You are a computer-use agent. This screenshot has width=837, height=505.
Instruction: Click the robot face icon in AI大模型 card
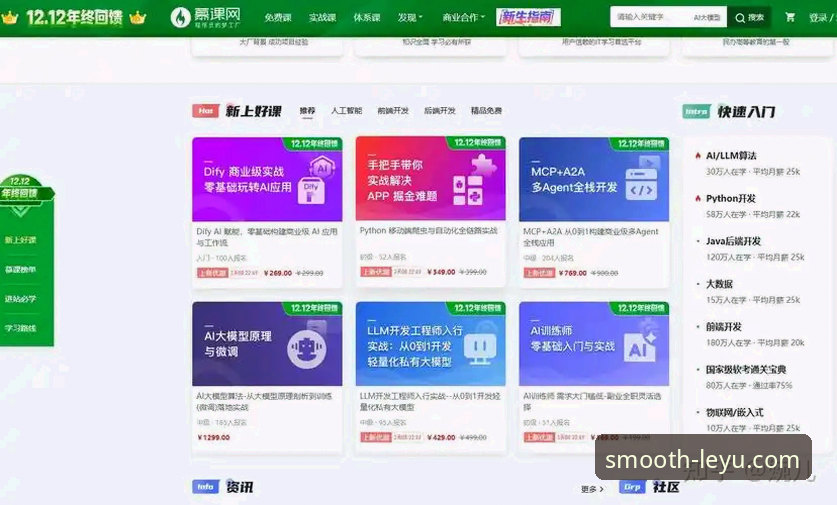306,349
